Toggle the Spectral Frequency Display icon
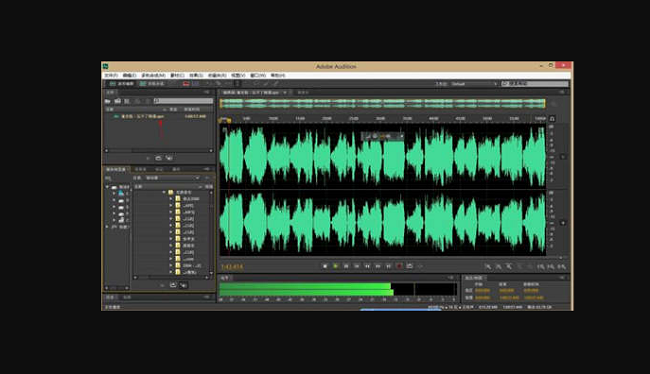Screen dimensions: 650x374 tap(186, 84)
